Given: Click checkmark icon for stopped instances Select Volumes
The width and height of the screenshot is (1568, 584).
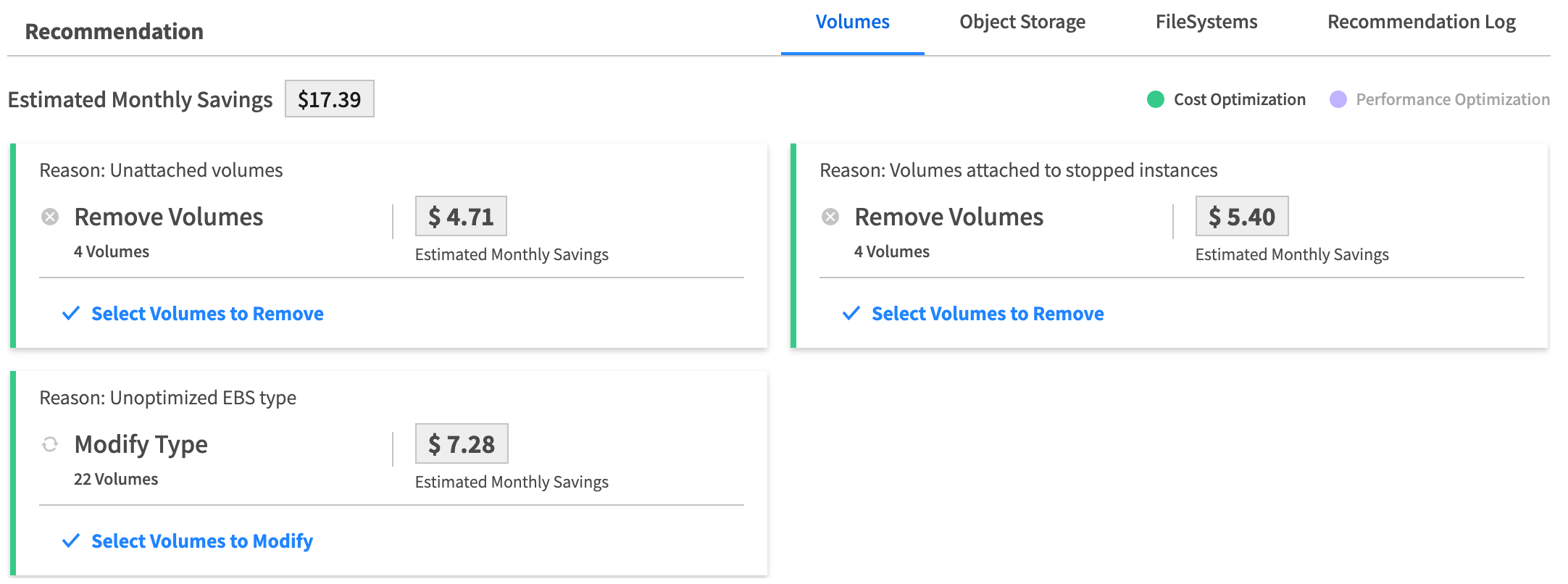Looking at the screenshot, I should [x=851, y=314].
